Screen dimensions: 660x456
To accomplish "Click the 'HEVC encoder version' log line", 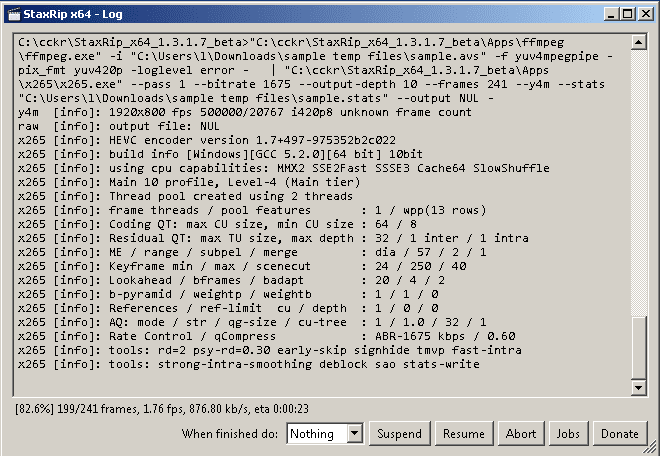I will coord(207,140).
